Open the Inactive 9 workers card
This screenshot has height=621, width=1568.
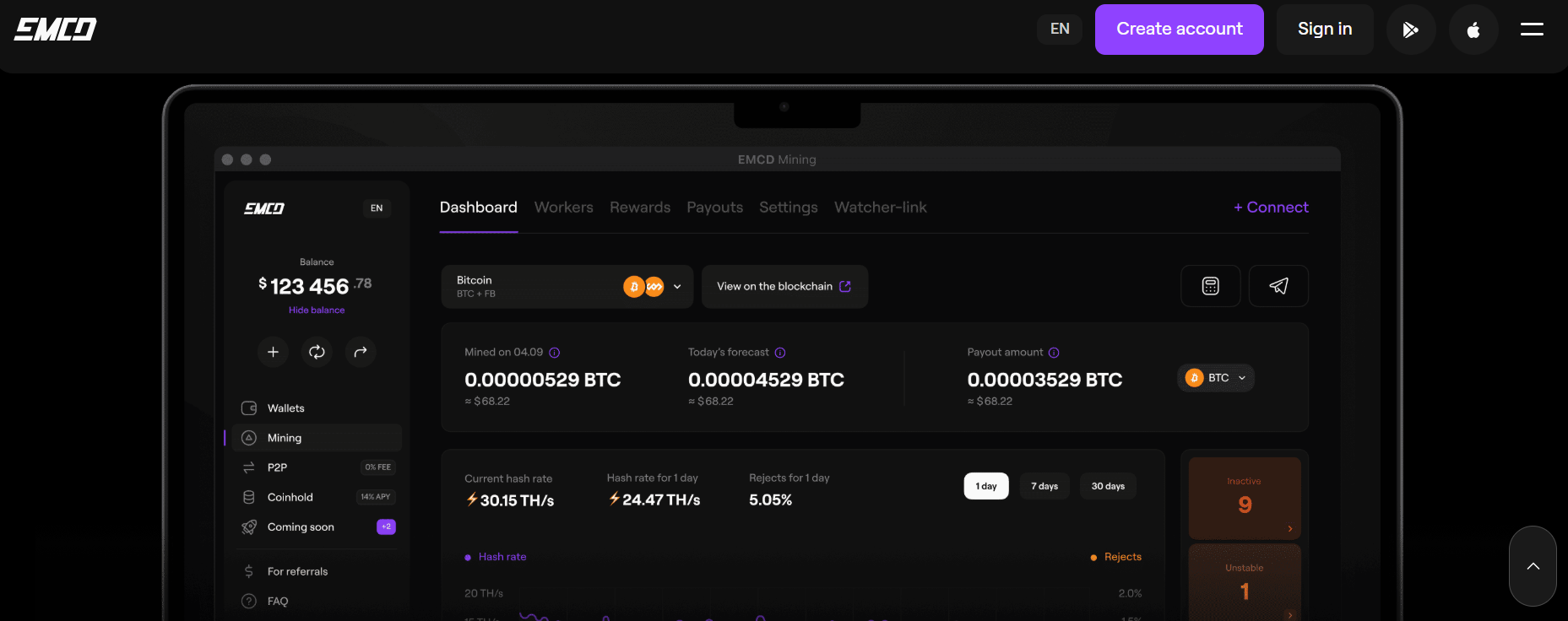(x=1245, y=498)
